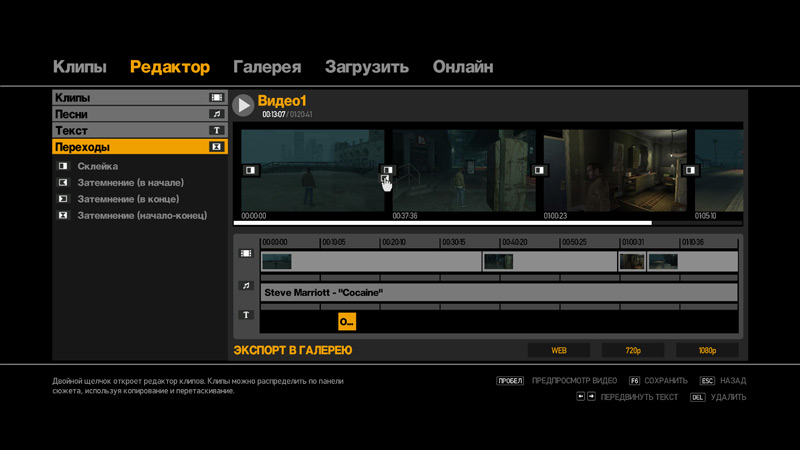The image size is (800, 450).
Task: Click the text track T icon
Action: [x=246, y=315]
